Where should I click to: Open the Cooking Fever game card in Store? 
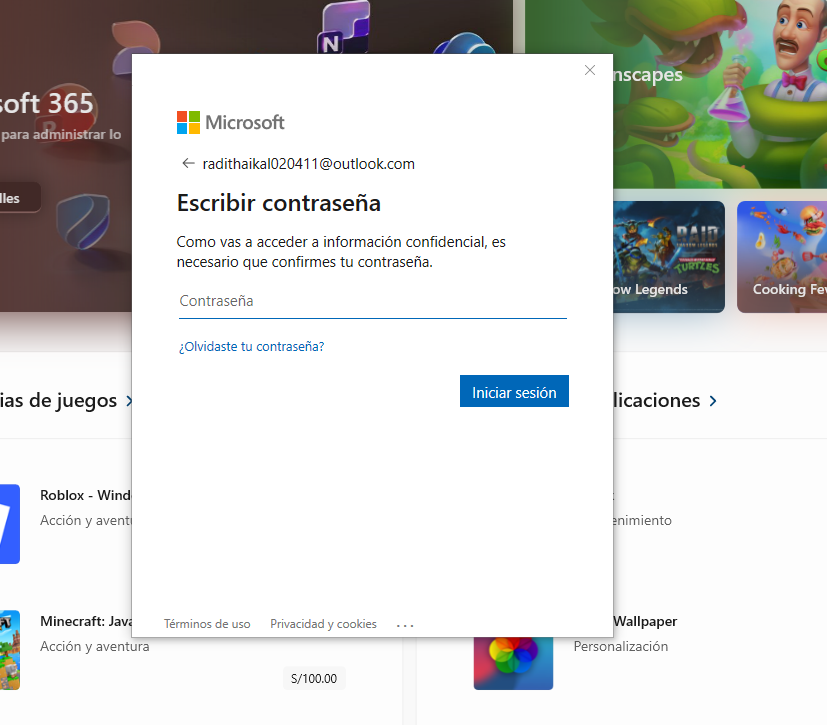coord(782,257)
